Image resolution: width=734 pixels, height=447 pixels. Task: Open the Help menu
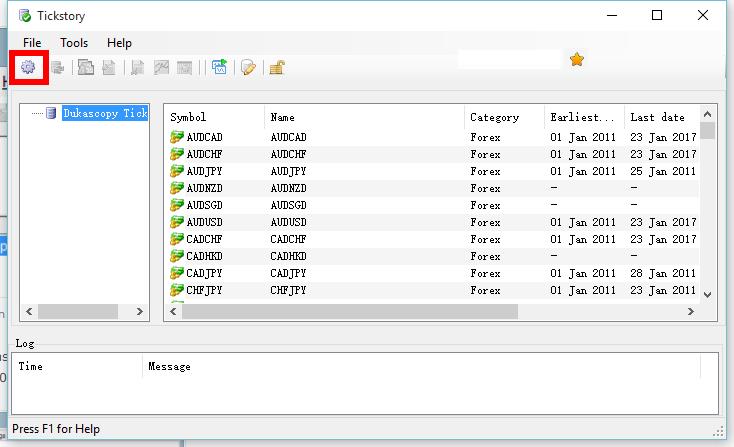119,43
